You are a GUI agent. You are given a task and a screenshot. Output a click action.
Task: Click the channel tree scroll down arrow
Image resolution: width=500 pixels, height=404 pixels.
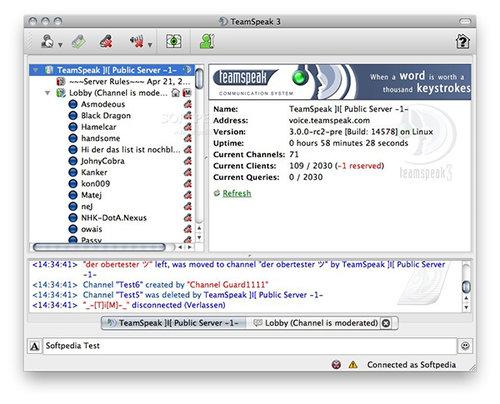point(199,237)
